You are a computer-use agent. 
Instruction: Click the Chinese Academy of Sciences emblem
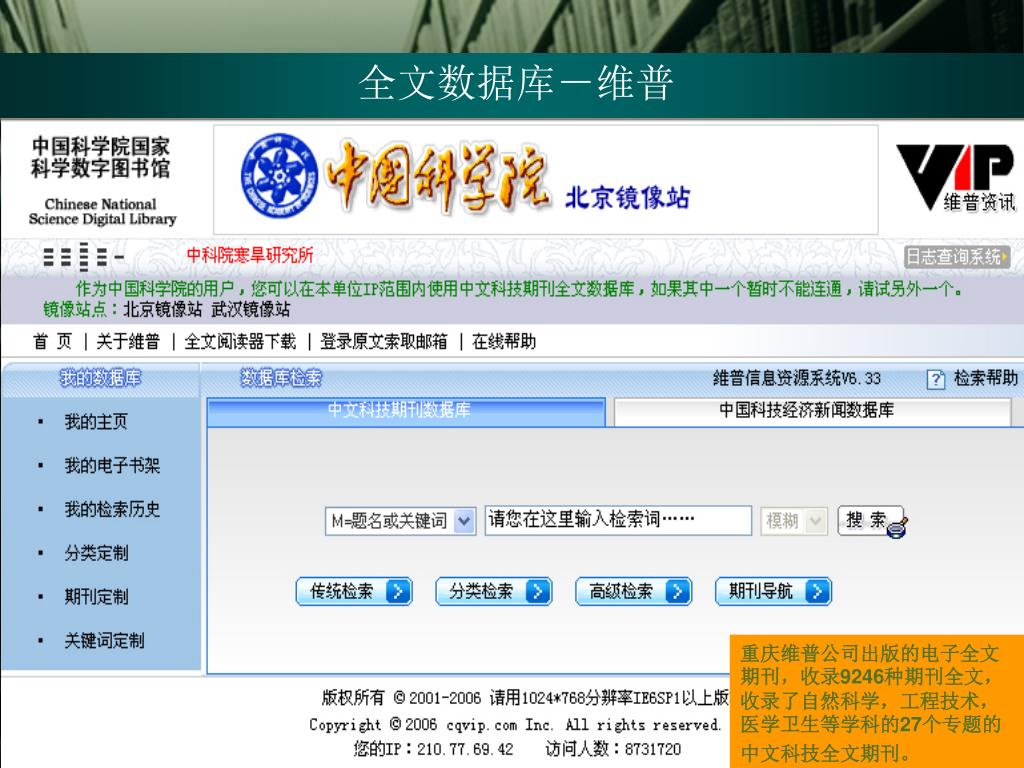[280, 176]
